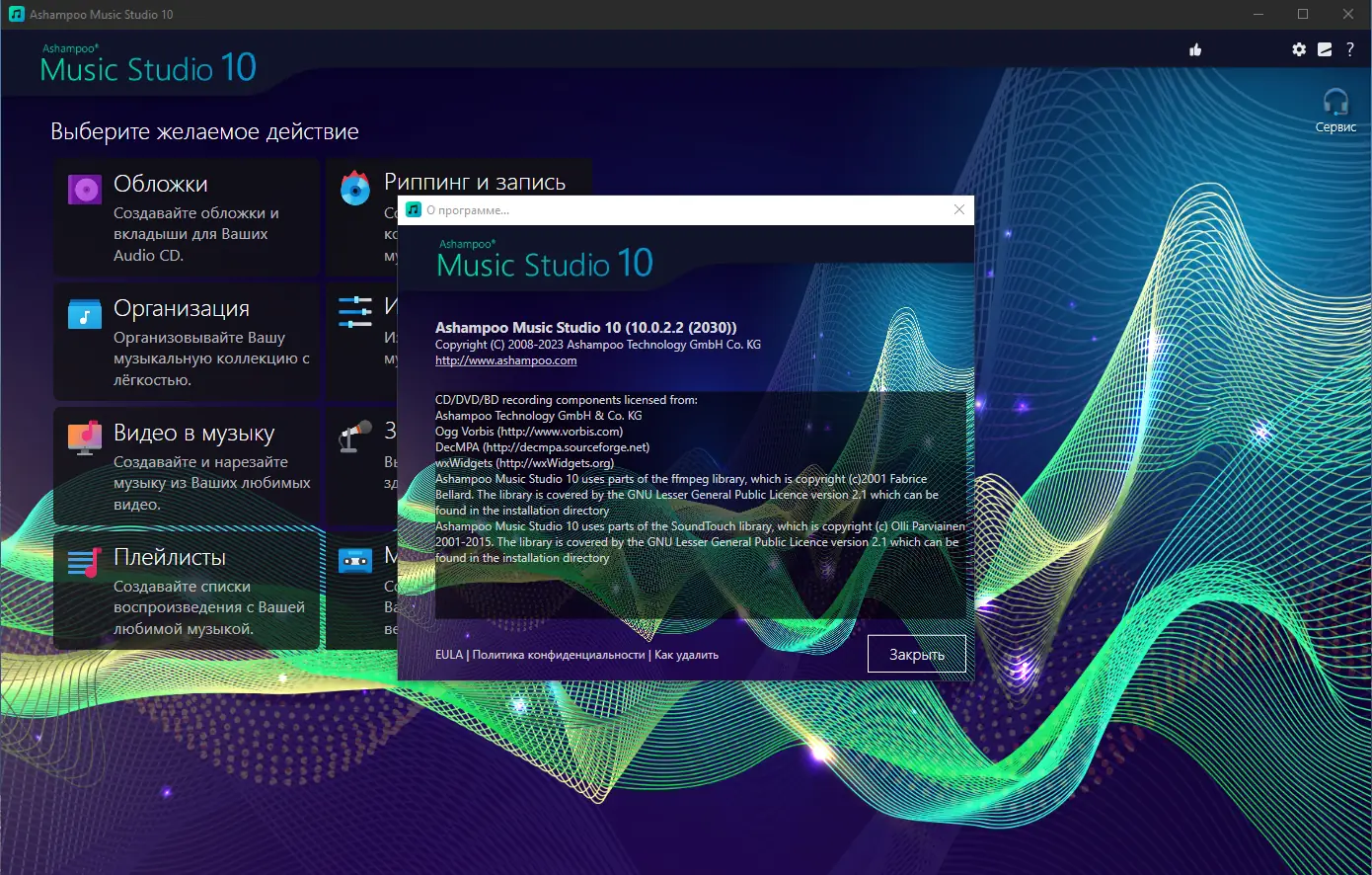This screenshot has width=1372, height=875.
Task: Click the DecMPA sourceforge line
Action: 543,447
